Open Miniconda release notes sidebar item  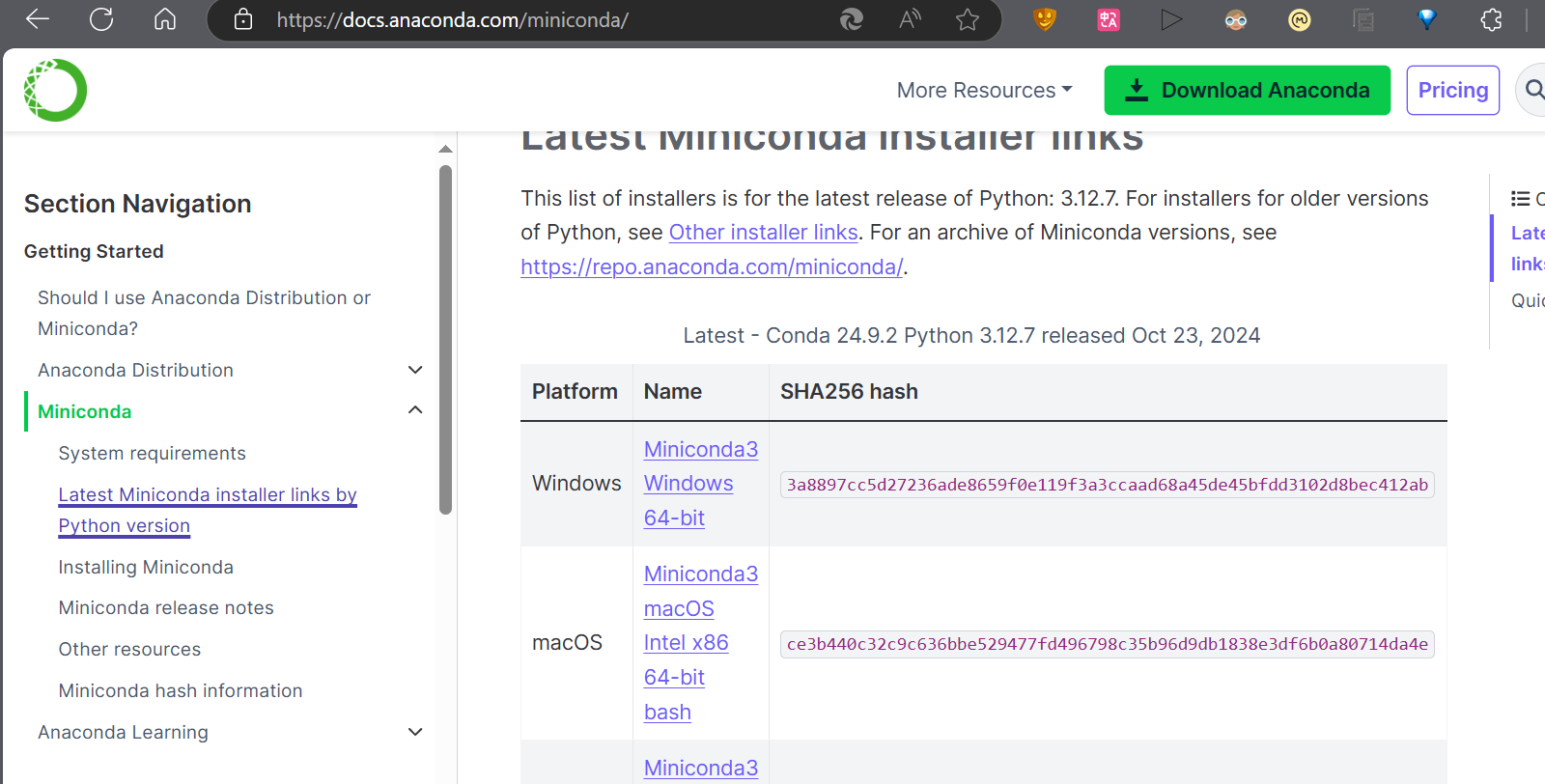point(166,607)
